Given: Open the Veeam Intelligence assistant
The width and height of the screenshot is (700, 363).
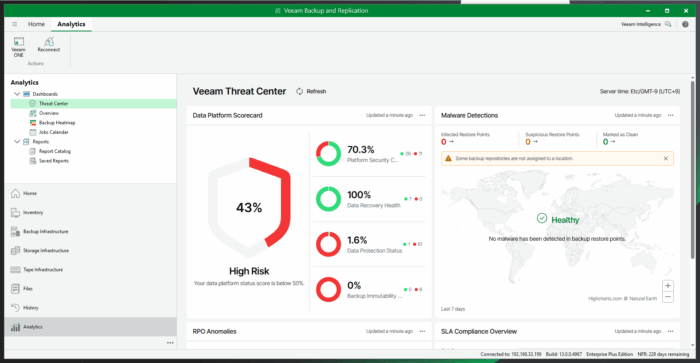Looking at the screenshot, I should tap(646, 24).
